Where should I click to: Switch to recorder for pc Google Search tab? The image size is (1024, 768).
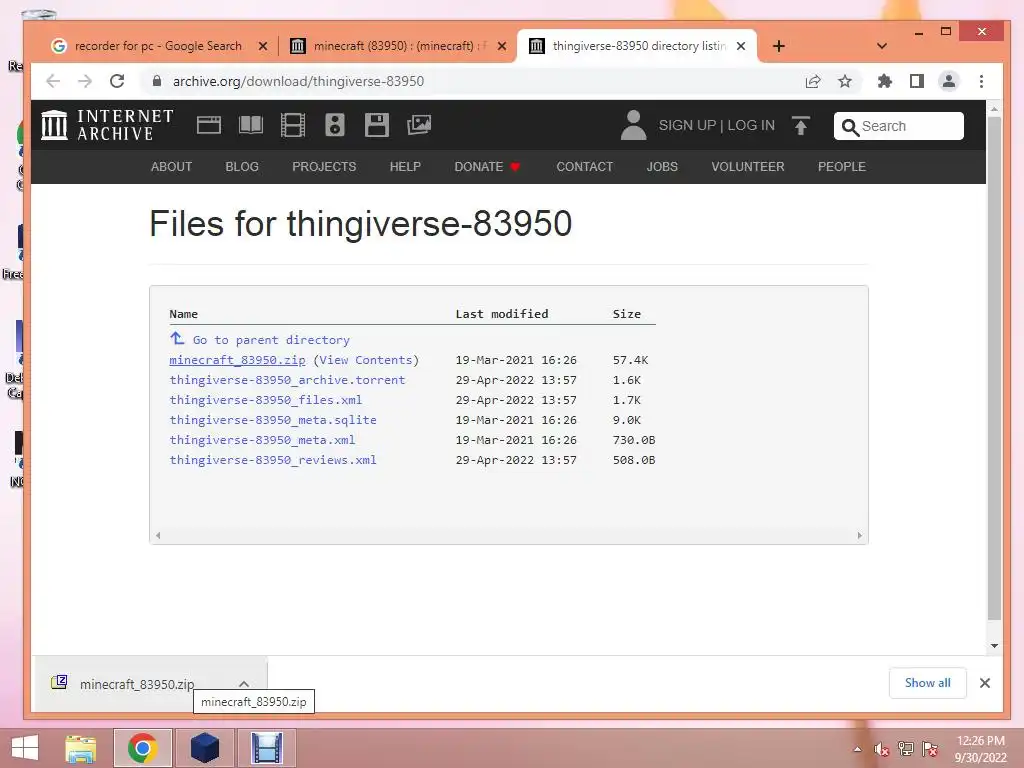pyautogui.click(x=159, y=46)
